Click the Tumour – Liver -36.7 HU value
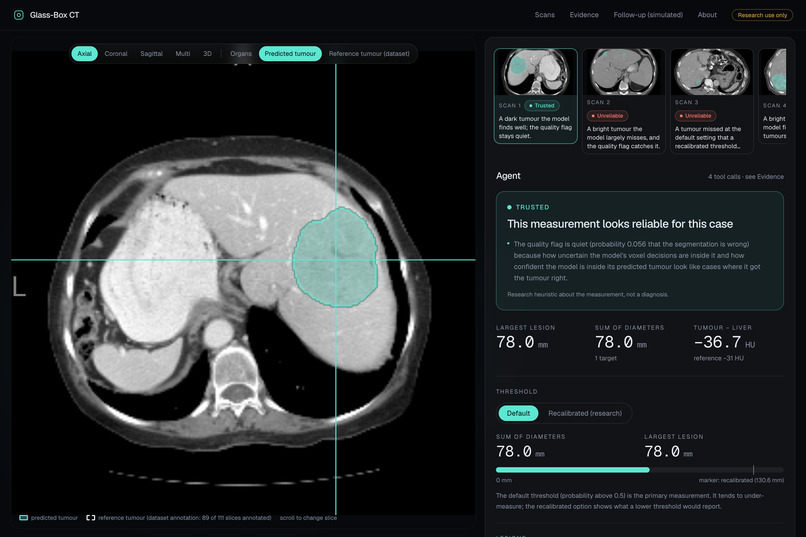 click(x=724, y=342)
